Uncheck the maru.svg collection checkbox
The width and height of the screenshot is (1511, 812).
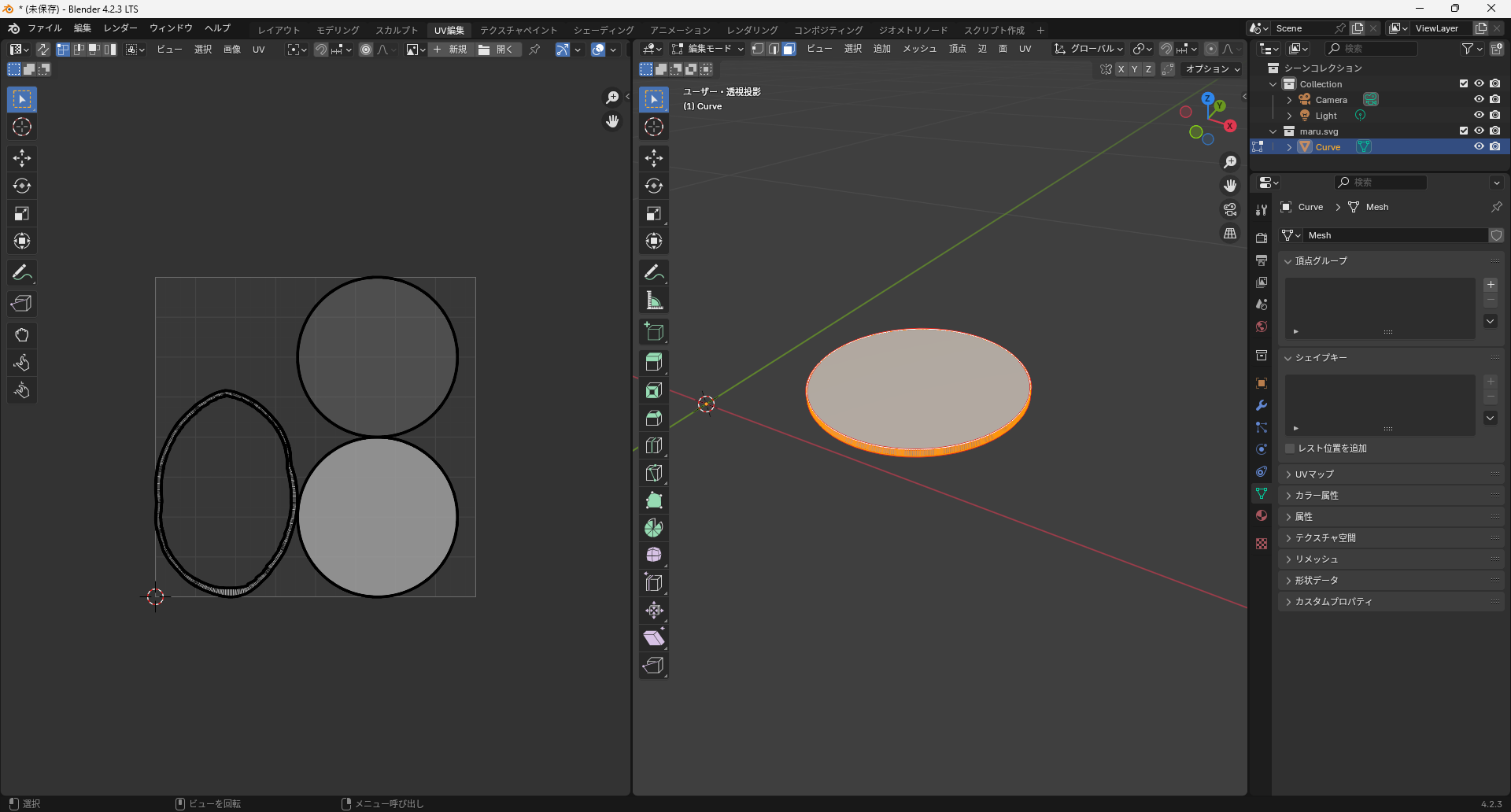click(1464, 131)
